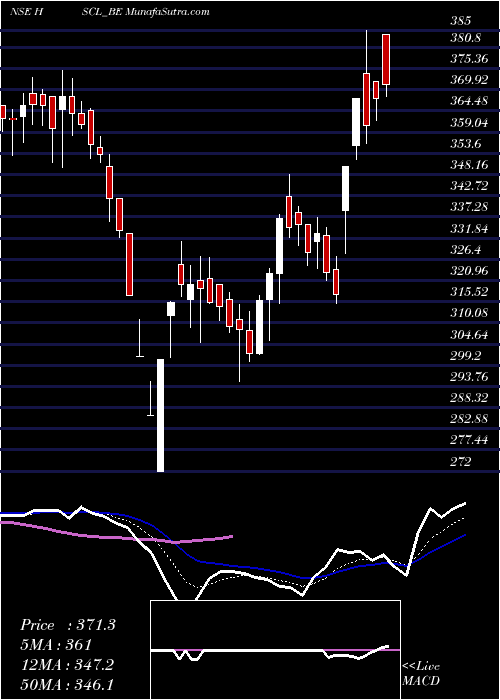
Task: Click the 364.48 price axis label
Action: coord(469,101)
